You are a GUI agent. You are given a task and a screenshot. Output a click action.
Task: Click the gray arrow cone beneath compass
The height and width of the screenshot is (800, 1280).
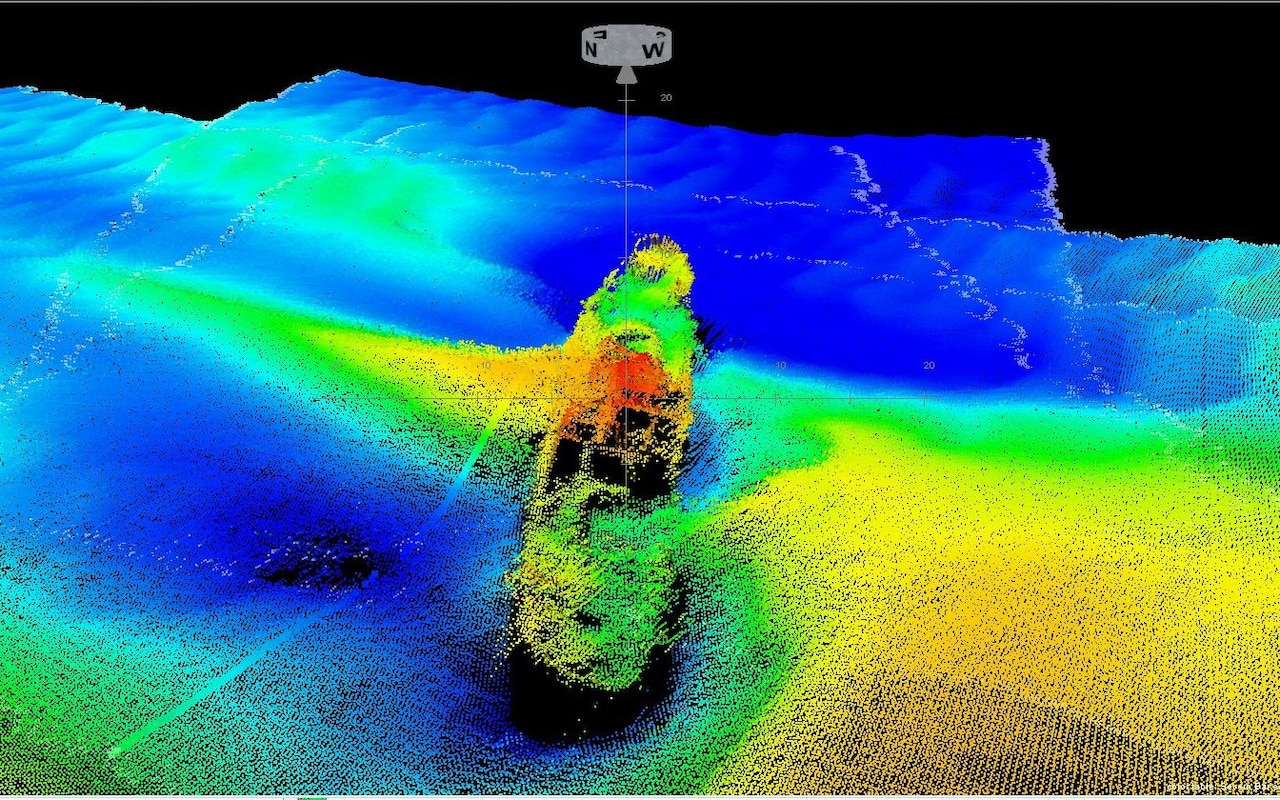[x=626, y=74]
